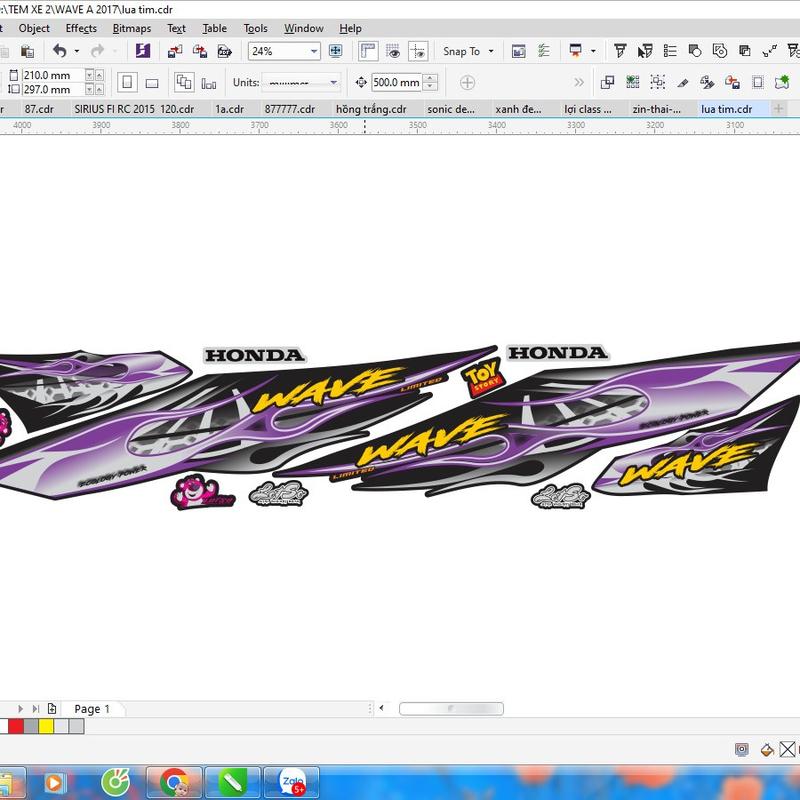Select Landscape page orientation

152,83
